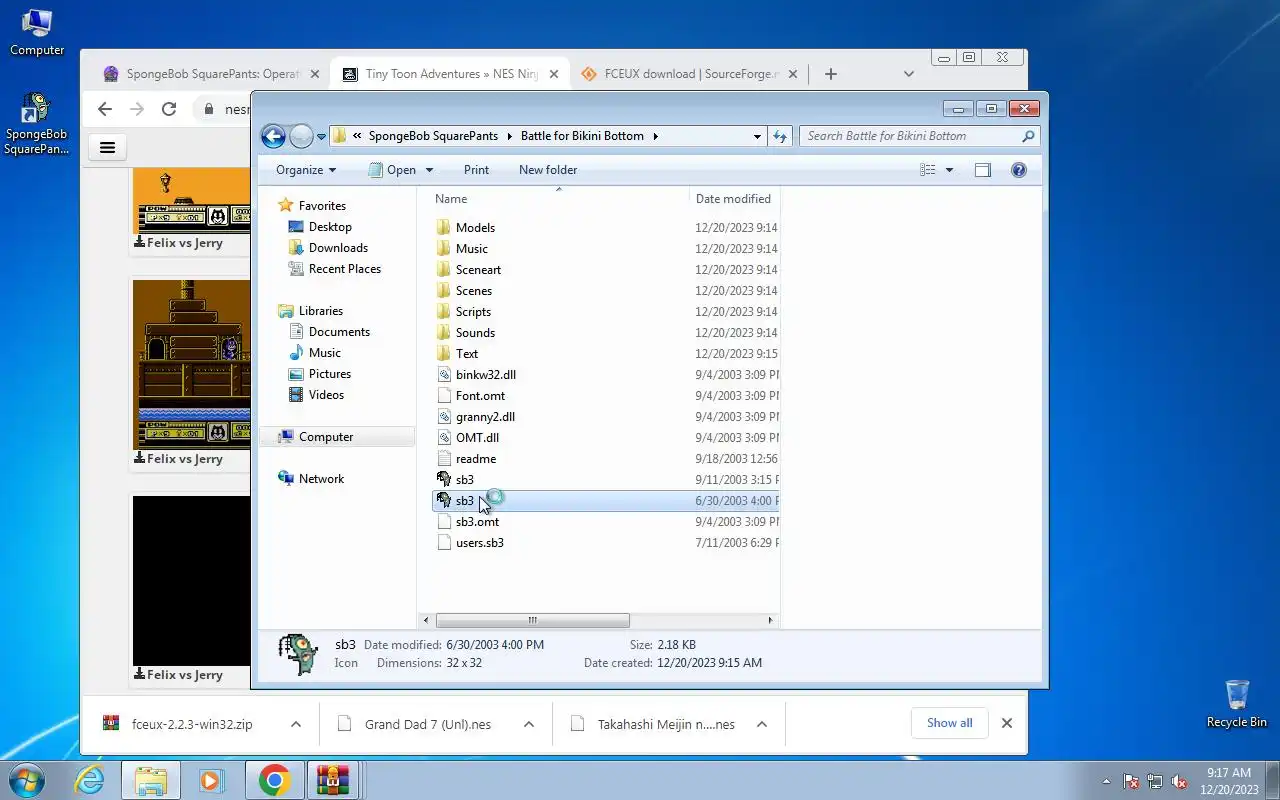
Task: Click the horizontal scrollbar thumb in file list
Action: click(x=533, y=620)
